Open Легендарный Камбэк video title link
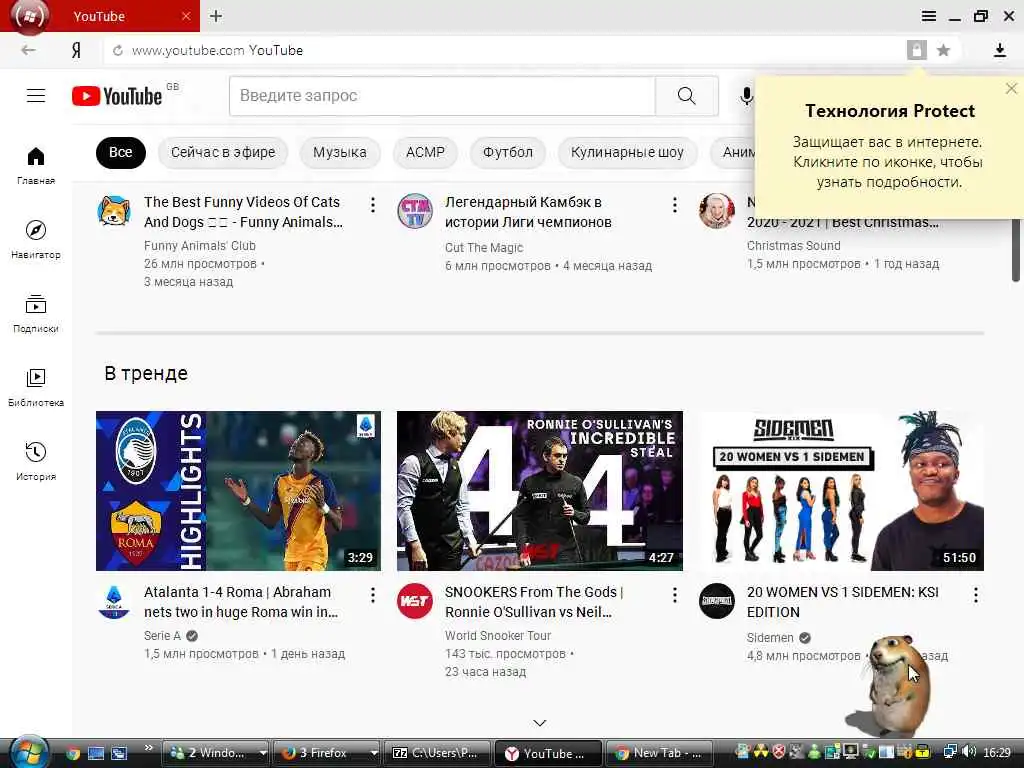 (x=528, y=212)
